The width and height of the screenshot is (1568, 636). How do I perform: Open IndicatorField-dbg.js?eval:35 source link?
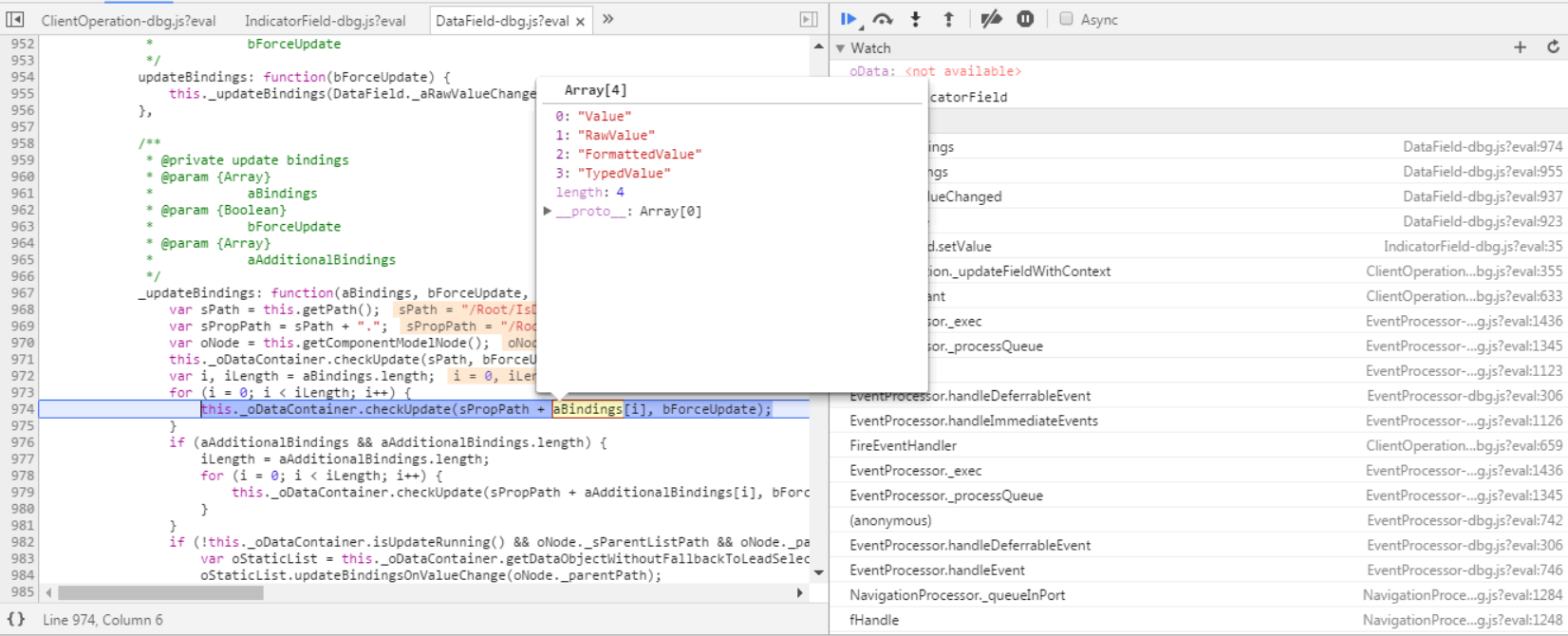[1473, 246]
